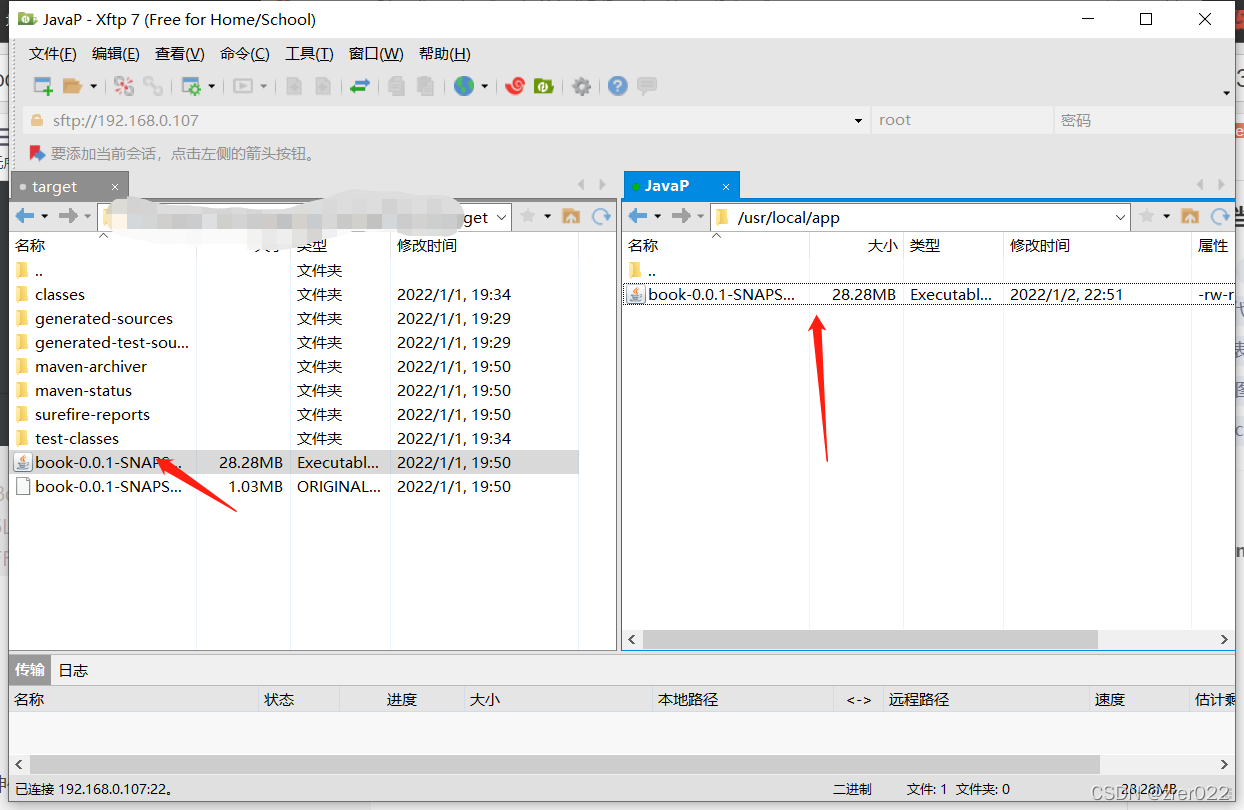Expand the session properties dropdown arrow

[212, 87]
